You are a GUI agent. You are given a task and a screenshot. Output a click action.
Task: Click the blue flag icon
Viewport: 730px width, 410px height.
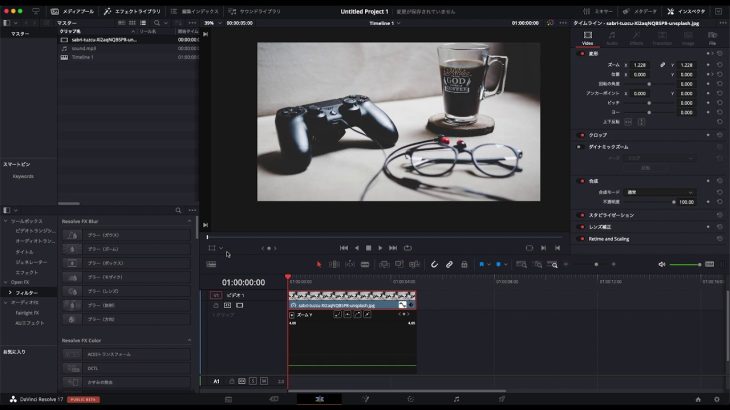[x=482, y=264]
